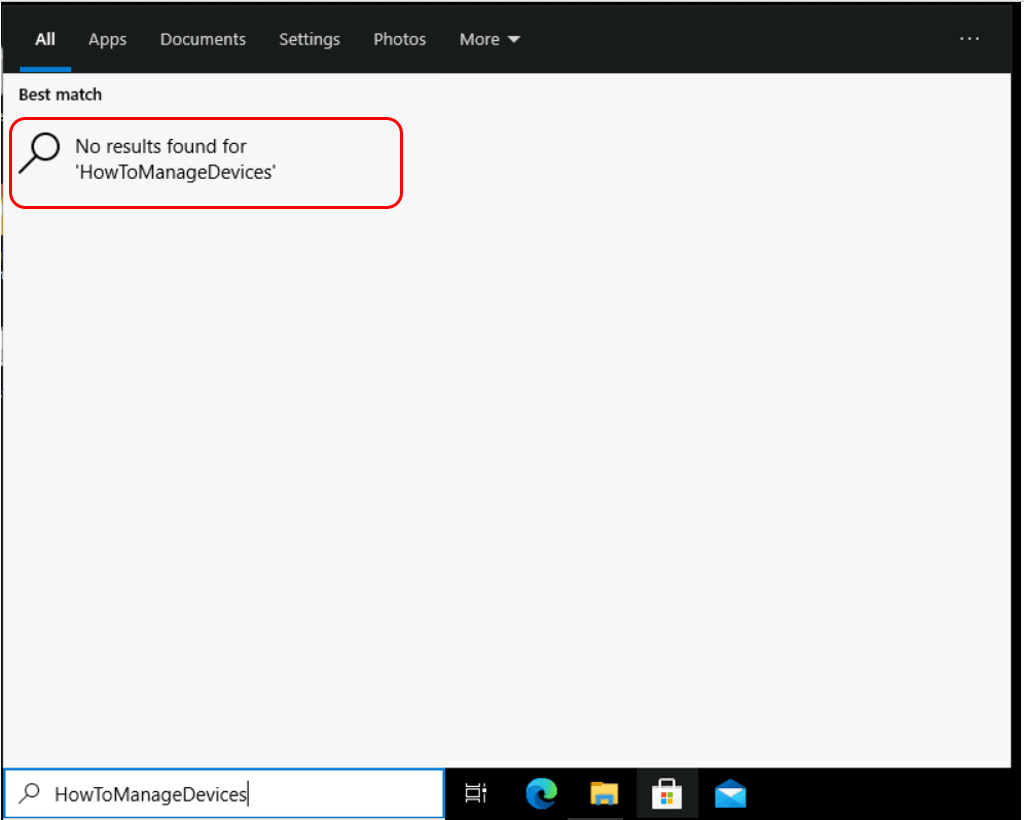Select the 'No results found' result entry

click(x=205, y=160)
